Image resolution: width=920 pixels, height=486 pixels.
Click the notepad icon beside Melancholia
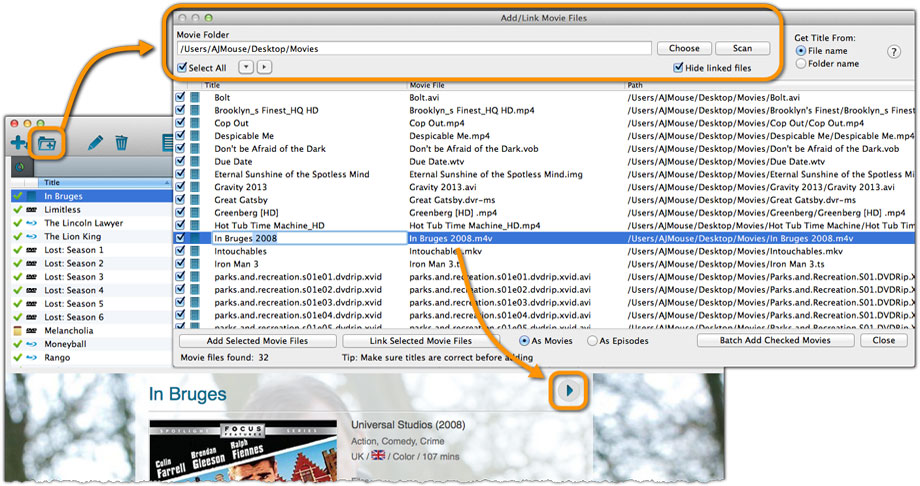tap(18, 330)
